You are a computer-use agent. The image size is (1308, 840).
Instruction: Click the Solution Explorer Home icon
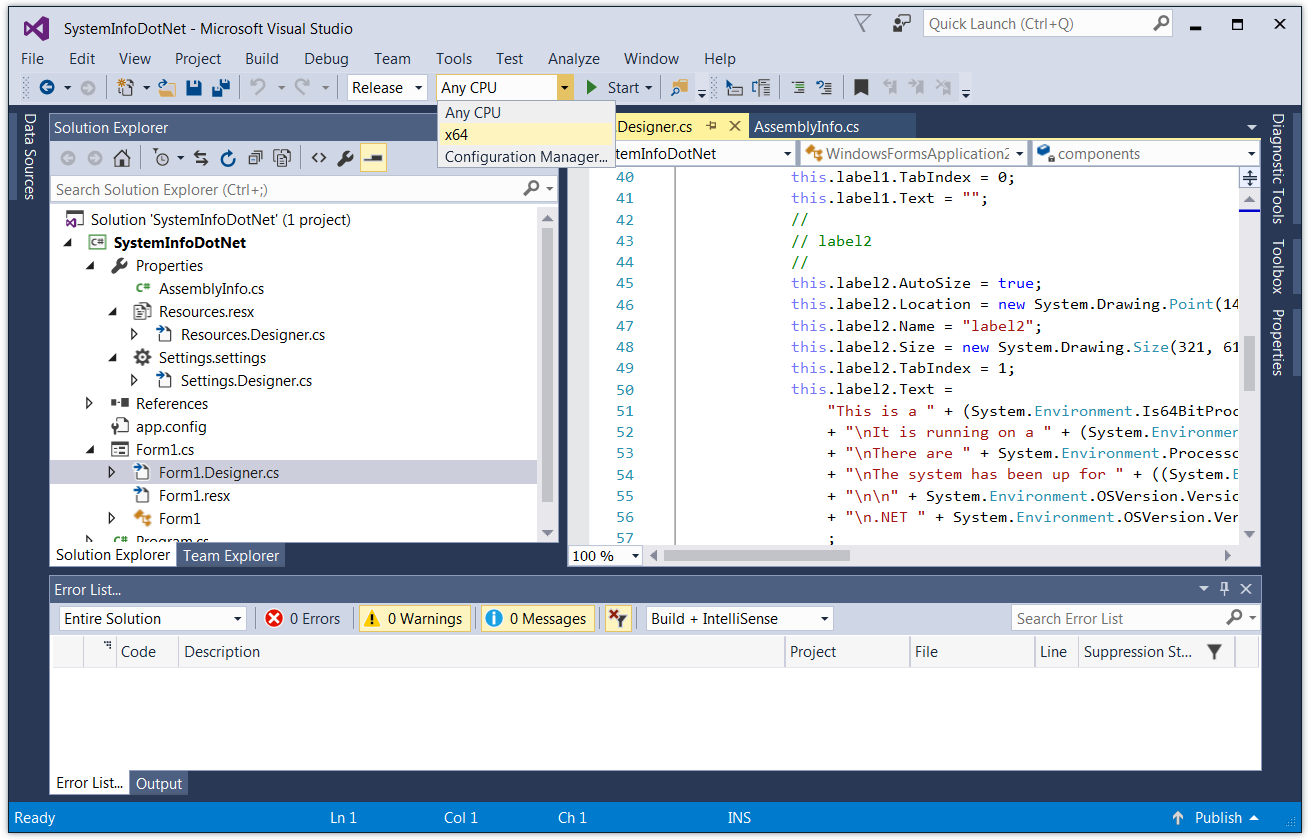121,157
